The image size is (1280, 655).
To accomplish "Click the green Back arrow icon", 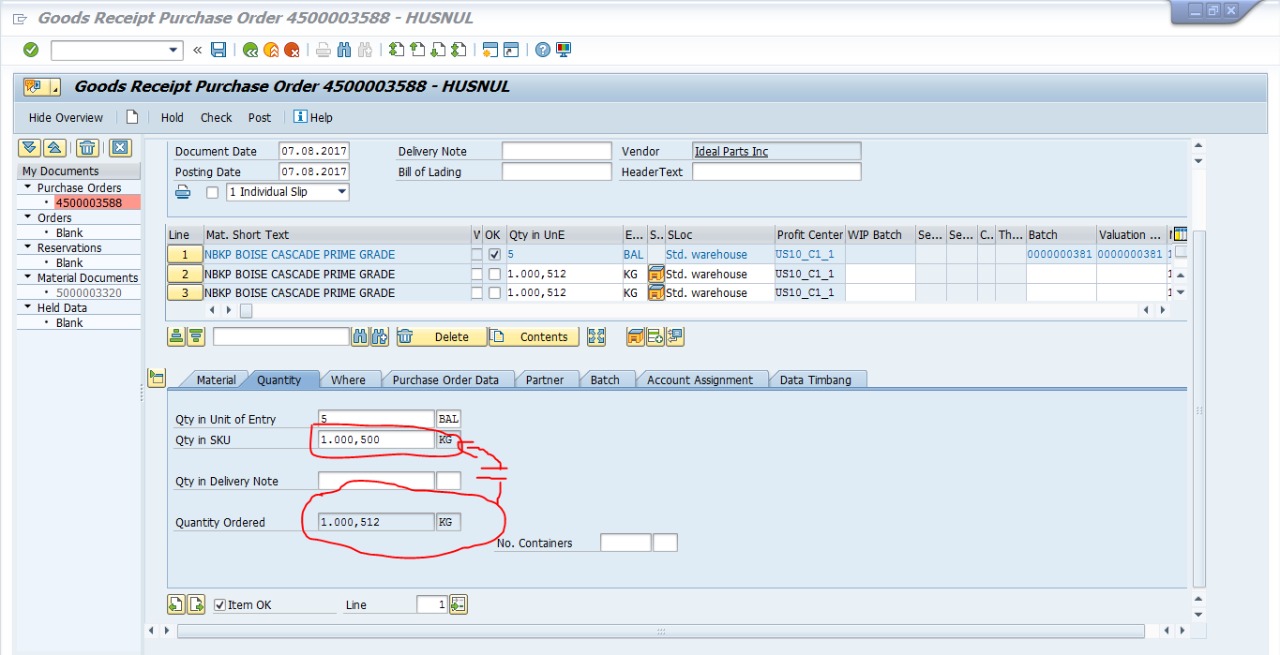I will click(x=250, y=50).
